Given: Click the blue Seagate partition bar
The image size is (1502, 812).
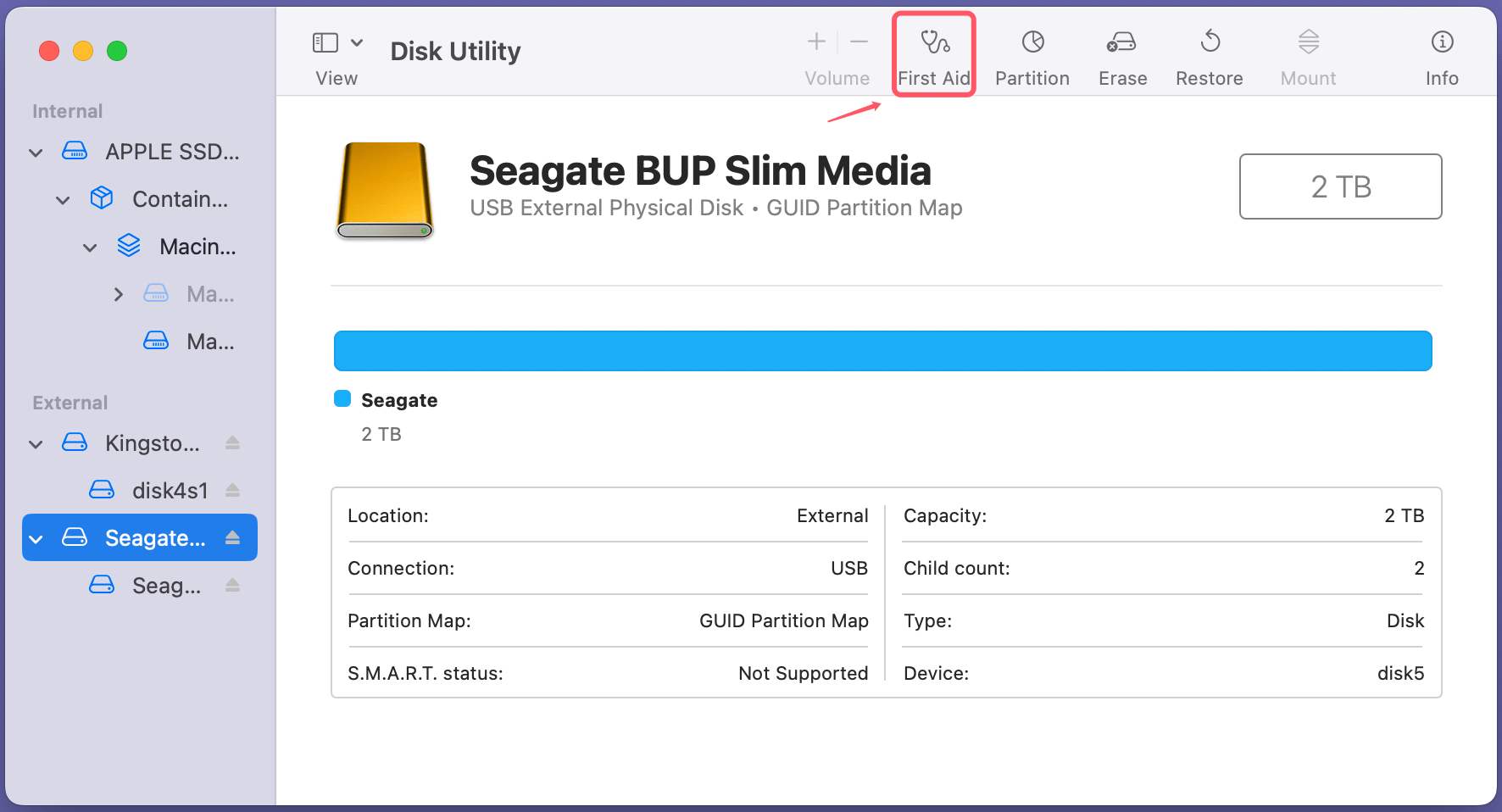Looking at the screenshot, I should click(x=882, y=350).
